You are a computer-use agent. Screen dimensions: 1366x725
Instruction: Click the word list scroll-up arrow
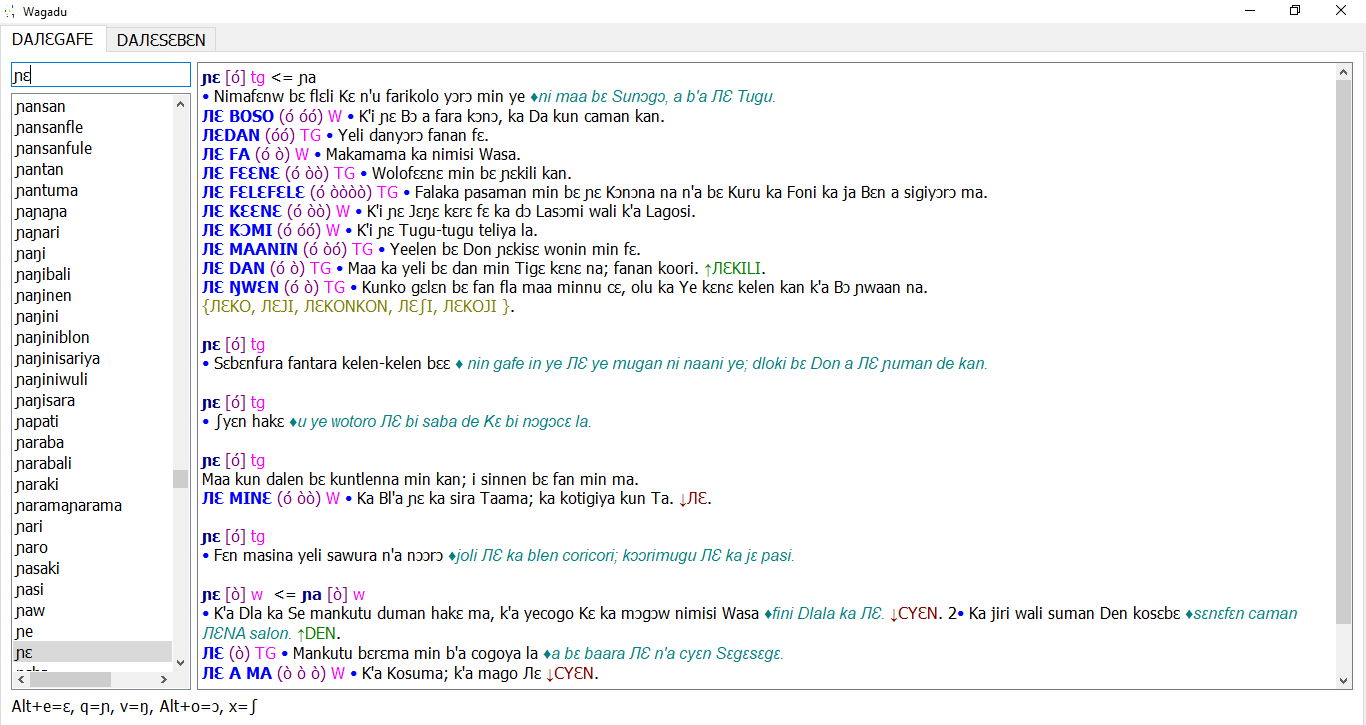click(181, 104)
